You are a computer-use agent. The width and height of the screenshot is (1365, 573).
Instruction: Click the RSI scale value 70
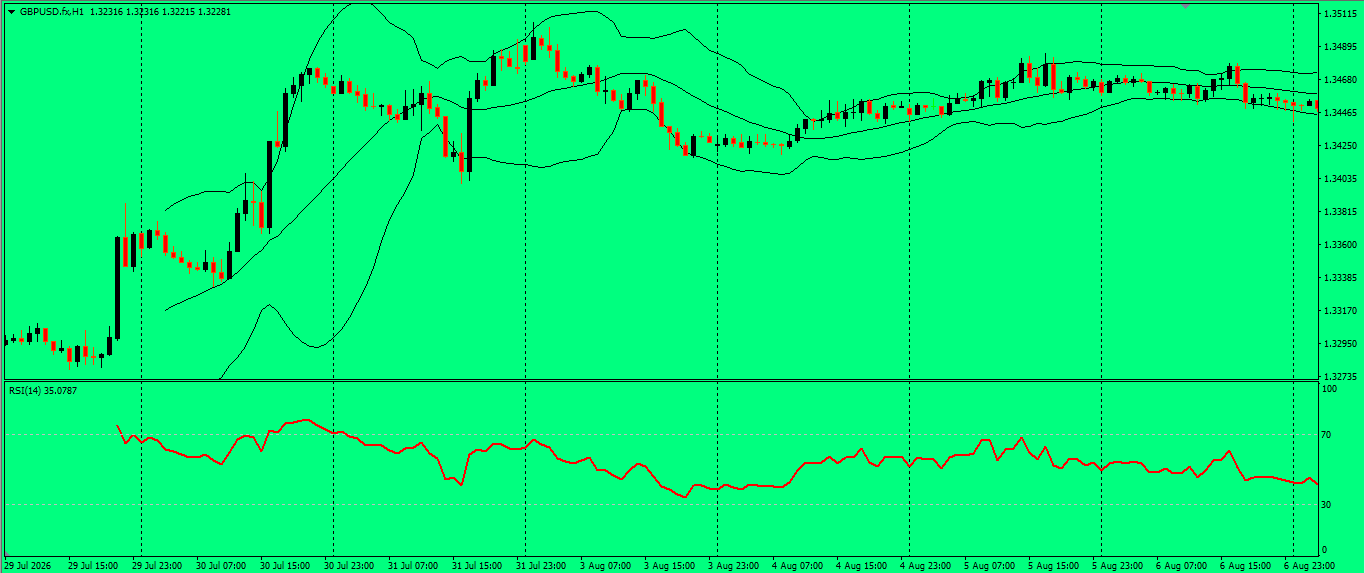pyautogui.click(x=1328, y=435)
